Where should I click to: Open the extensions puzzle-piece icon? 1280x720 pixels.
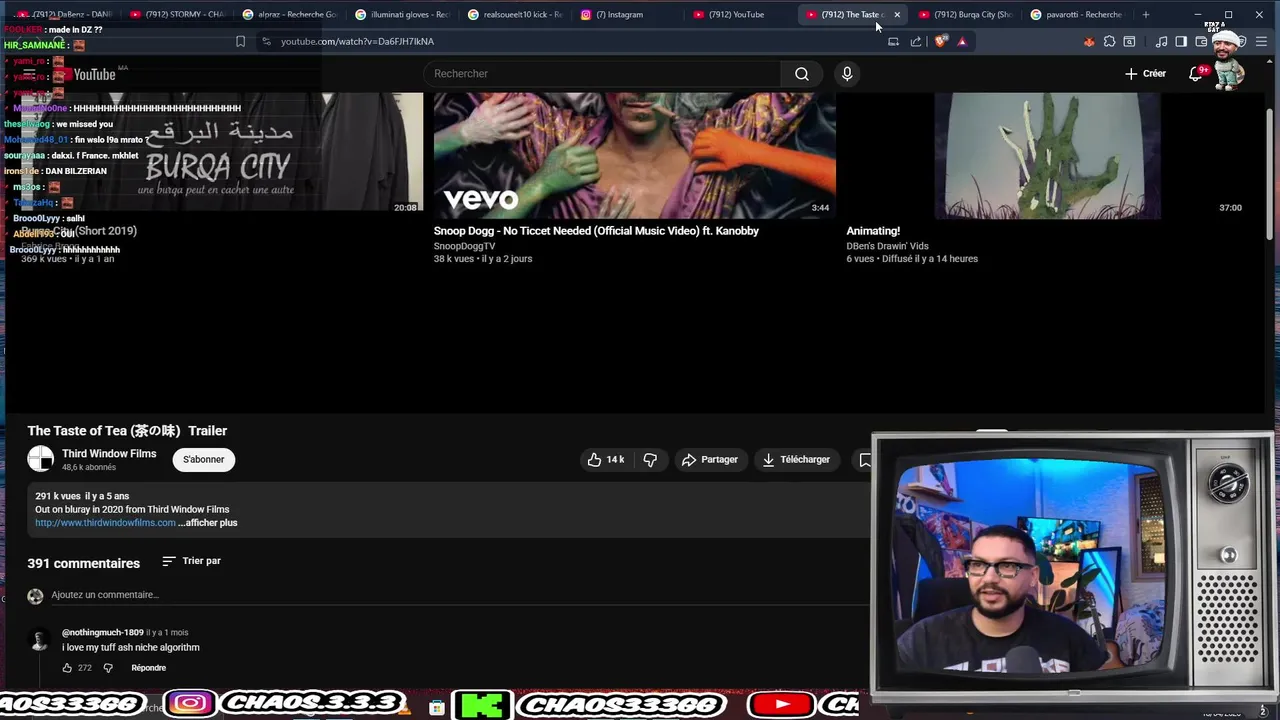point(1109,42)
